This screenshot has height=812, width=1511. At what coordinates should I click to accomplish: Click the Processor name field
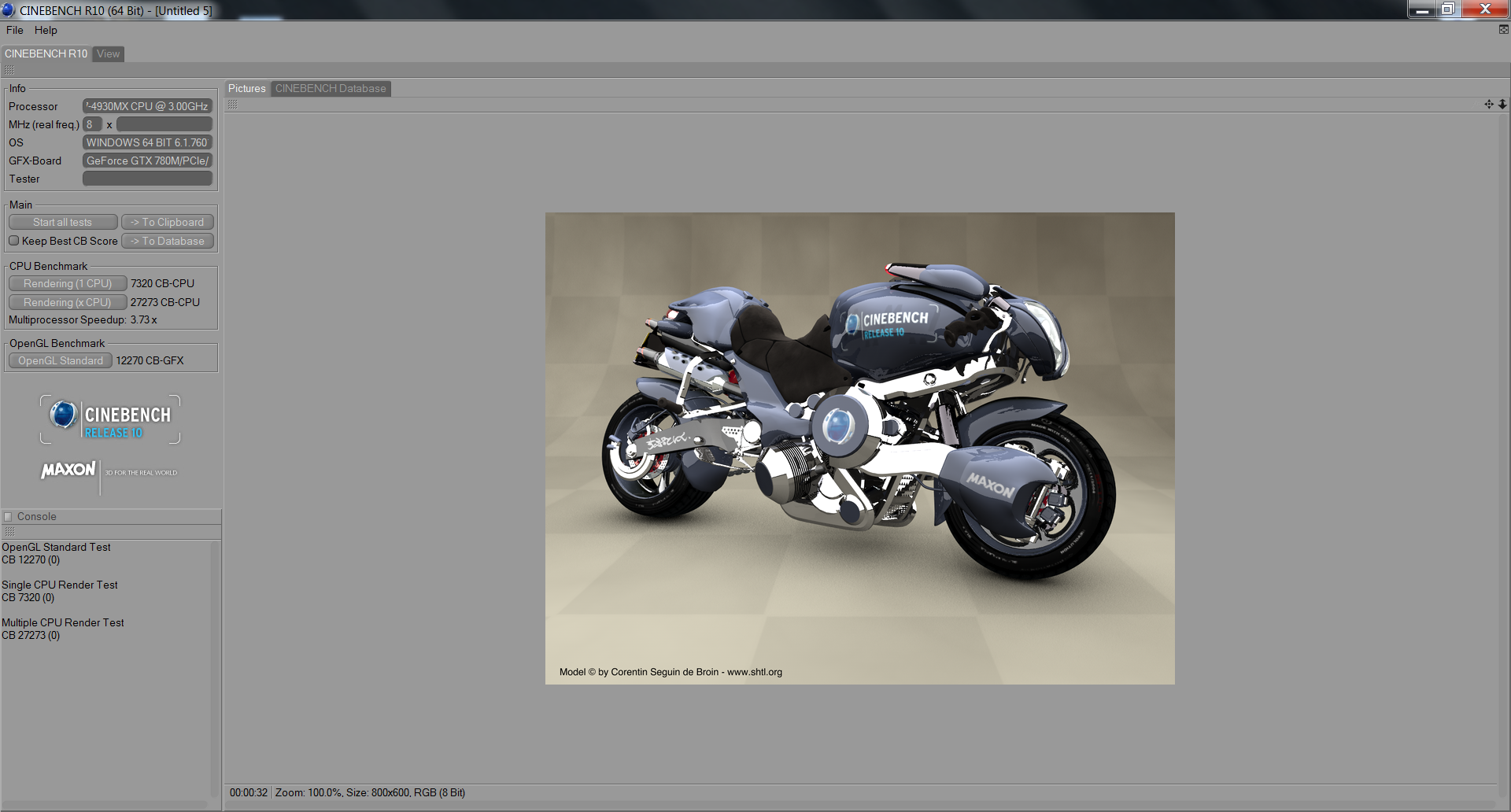(x=148, y=106)
